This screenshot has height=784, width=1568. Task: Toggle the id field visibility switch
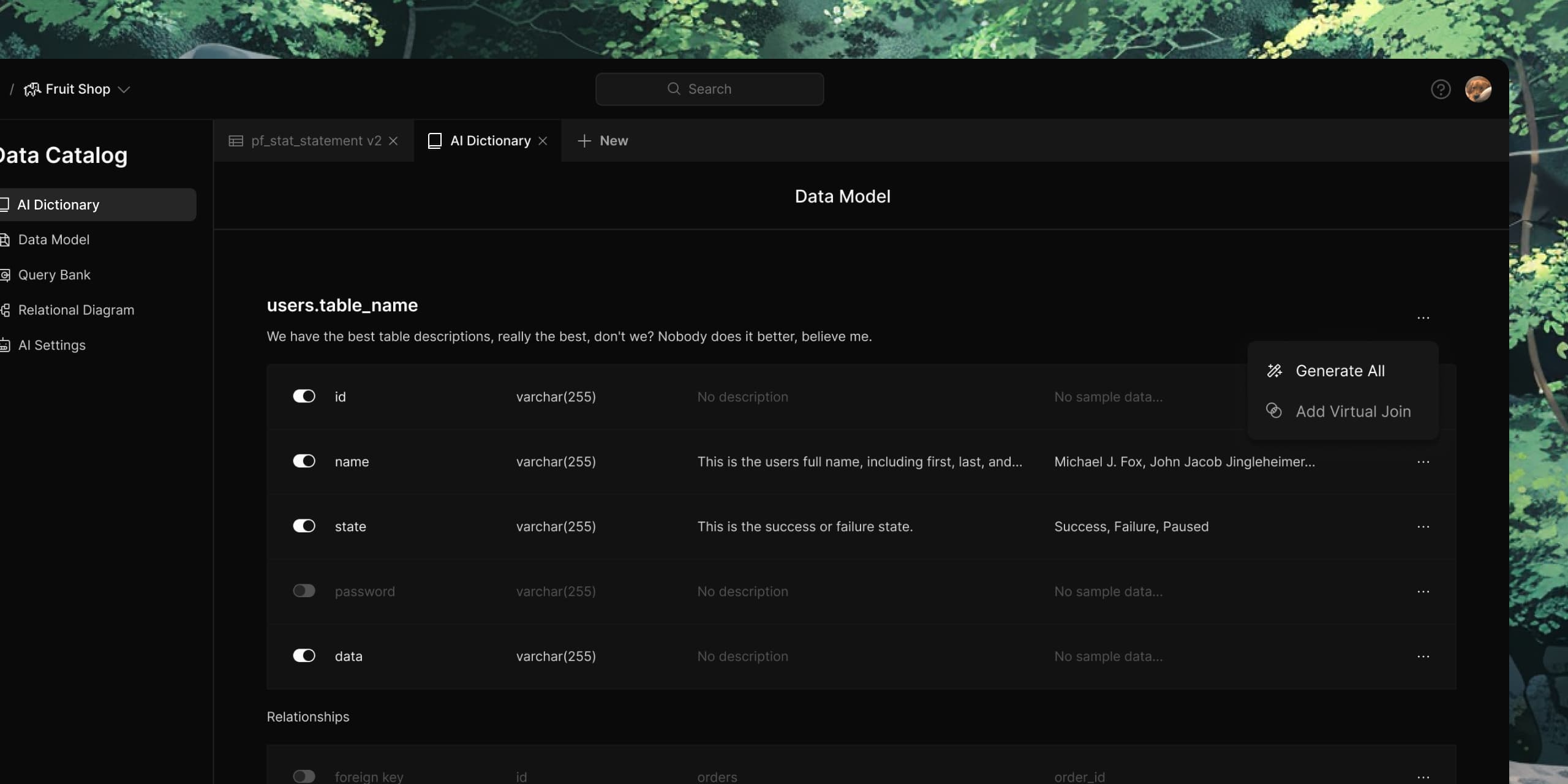click(x=304, y=396)
